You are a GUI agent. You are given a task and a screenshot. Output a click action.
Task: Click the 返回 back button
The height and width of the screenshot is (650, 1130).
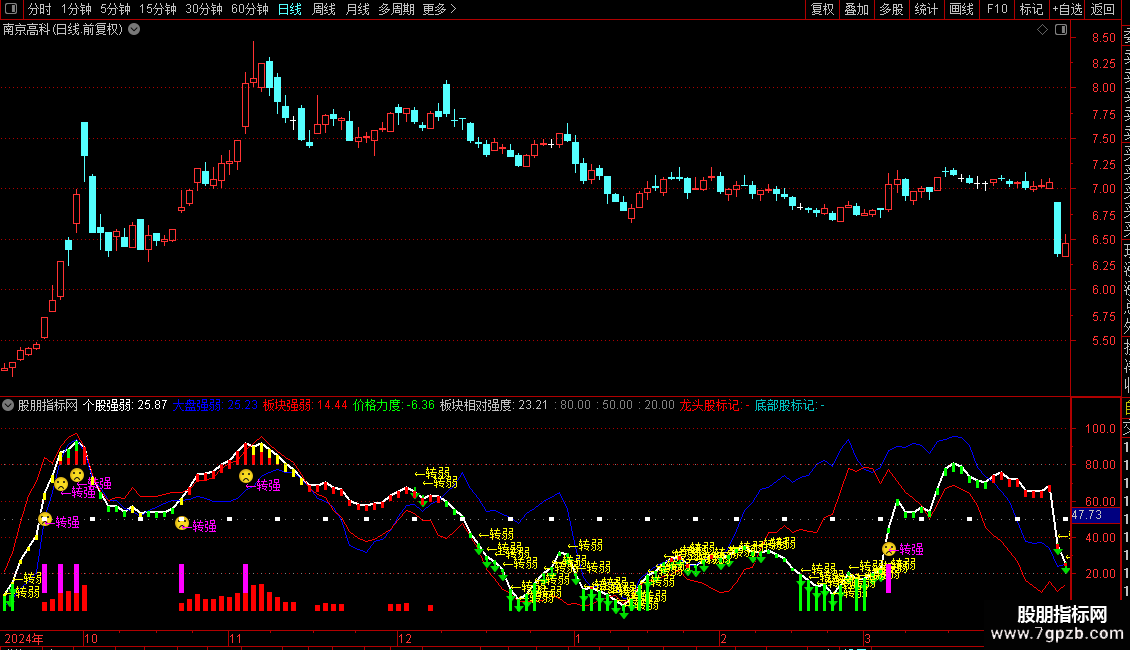(1103, 9)
